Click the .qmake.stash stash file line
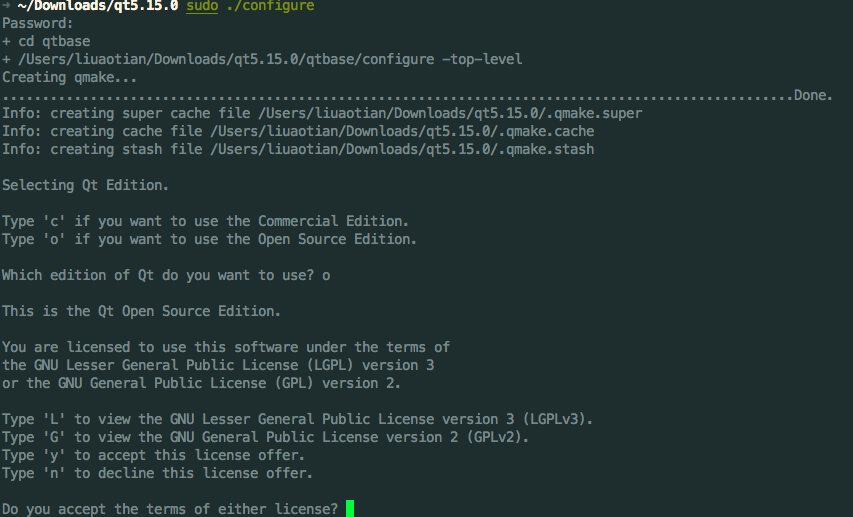Image resolution: width=853 pixels, height=517 pixels. pos(298,149)
